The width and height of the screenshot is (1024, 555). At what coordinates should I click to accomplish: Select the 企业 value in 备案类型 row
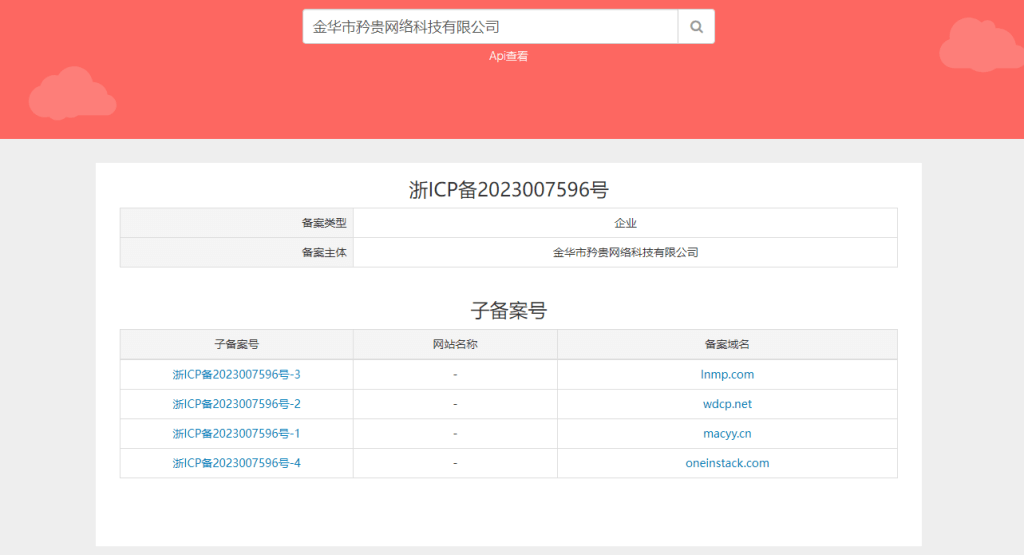(x=625, y=223)
